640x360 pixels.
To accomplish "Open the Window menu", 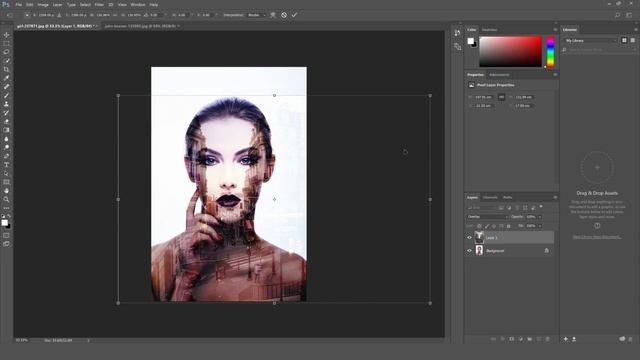I will (x=138, y=5).
